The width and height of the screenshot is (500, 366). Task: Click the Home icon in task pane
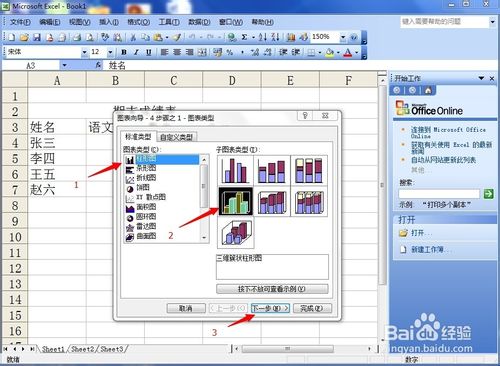point(428,90)
